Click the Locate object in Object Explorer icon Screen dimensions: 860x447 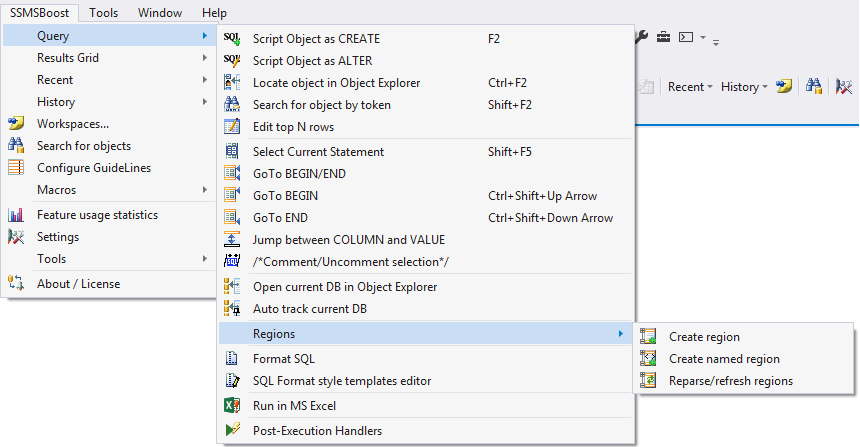[232, 83]
